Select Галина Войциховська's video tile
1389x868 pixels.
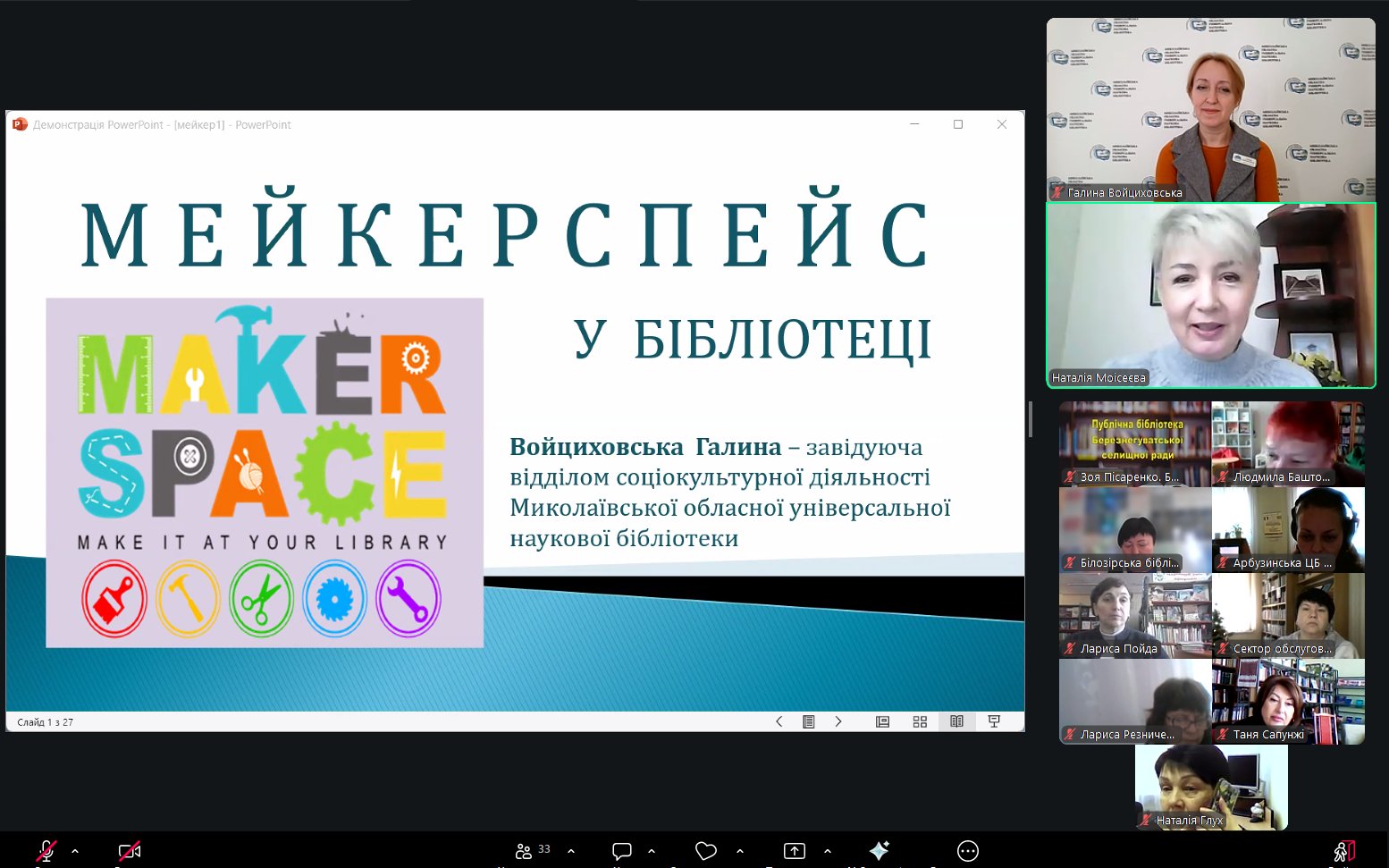(1211, 109)
